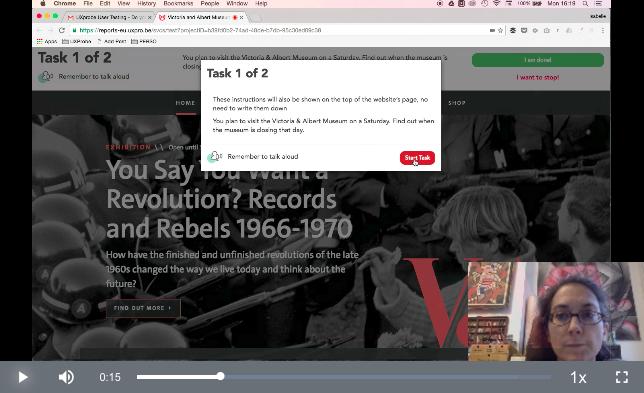Open the File menu
Image resolution: width=644 pixels, height=393 pixels.
tap(88, 4)
